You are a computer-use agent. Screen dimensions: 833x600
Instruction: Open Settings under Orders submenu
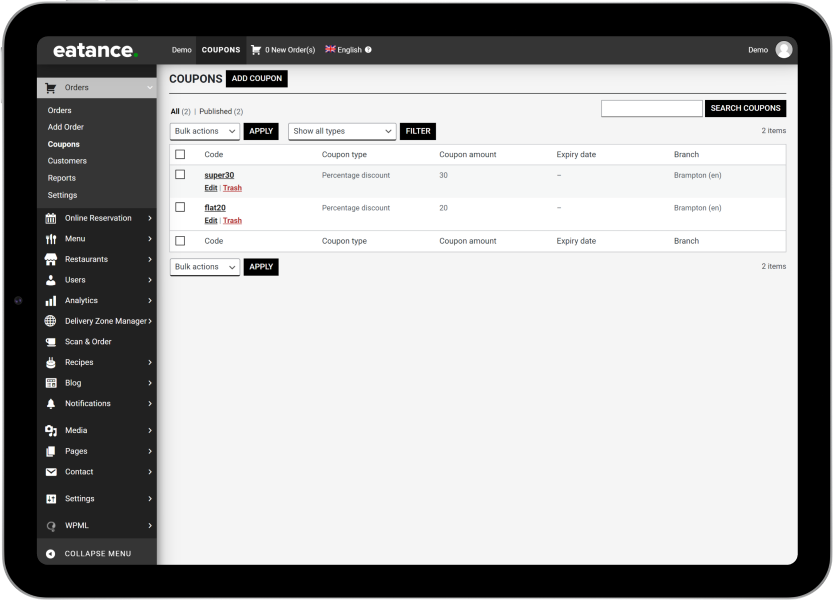(x=62, y=196)
